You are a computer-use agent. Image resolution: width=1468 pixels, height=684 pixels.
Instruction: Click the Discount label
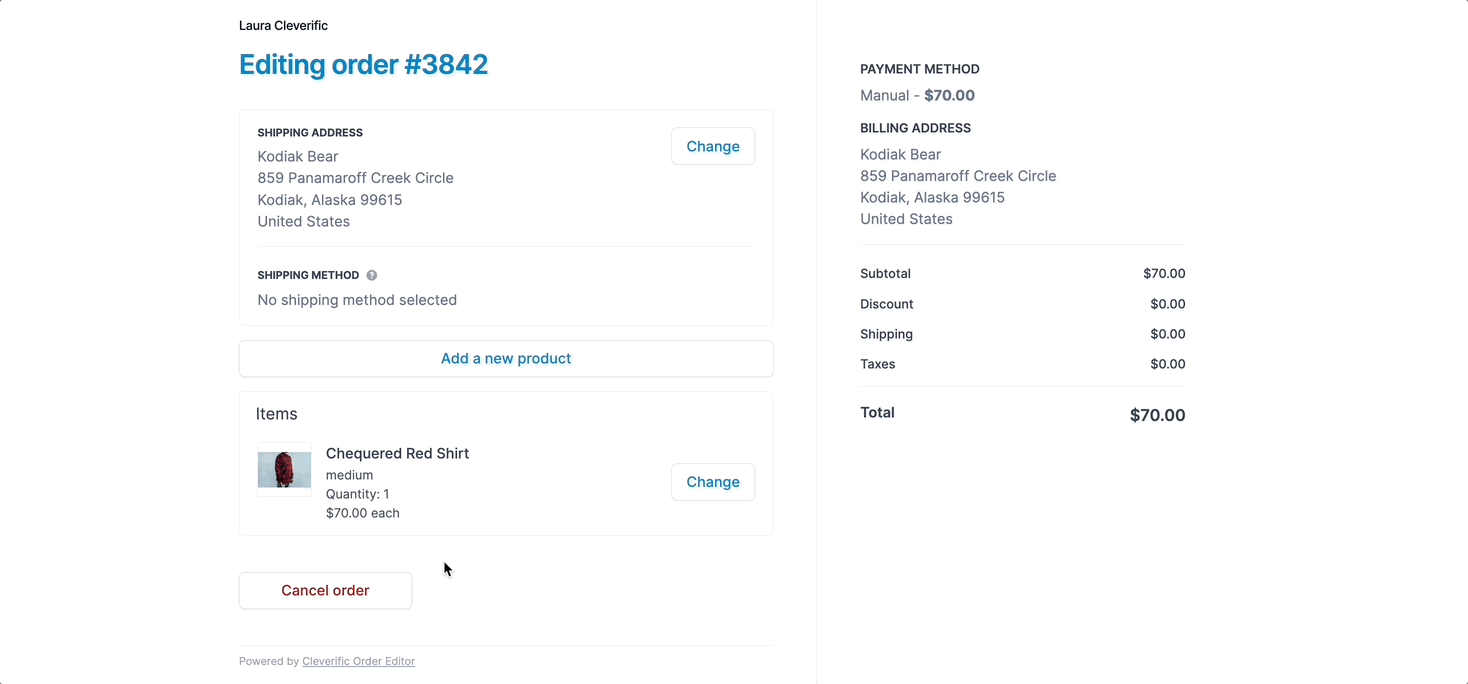[886, 304]
